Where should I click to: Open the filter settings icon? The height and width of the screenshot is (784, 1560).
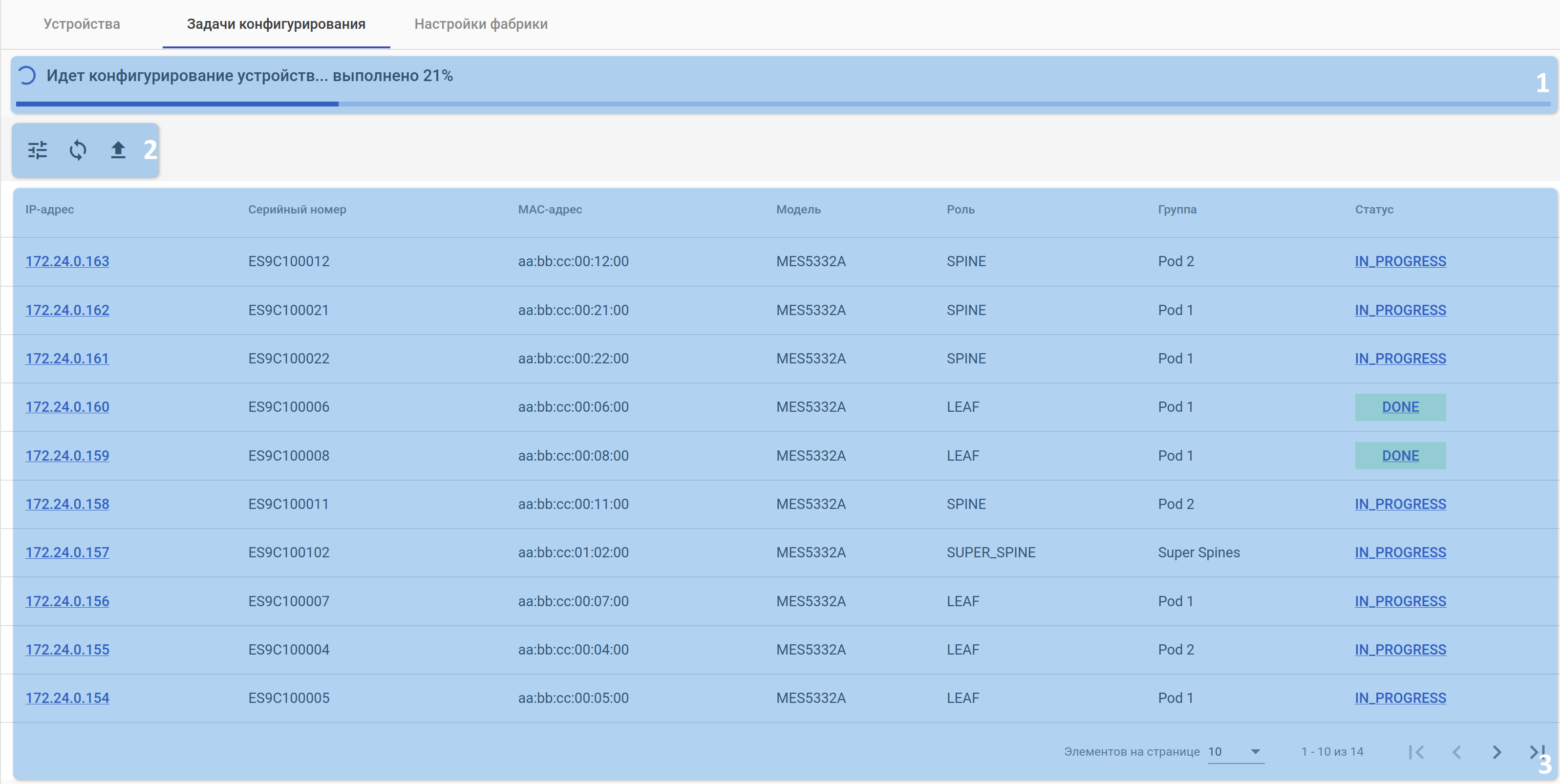[38, 149]
